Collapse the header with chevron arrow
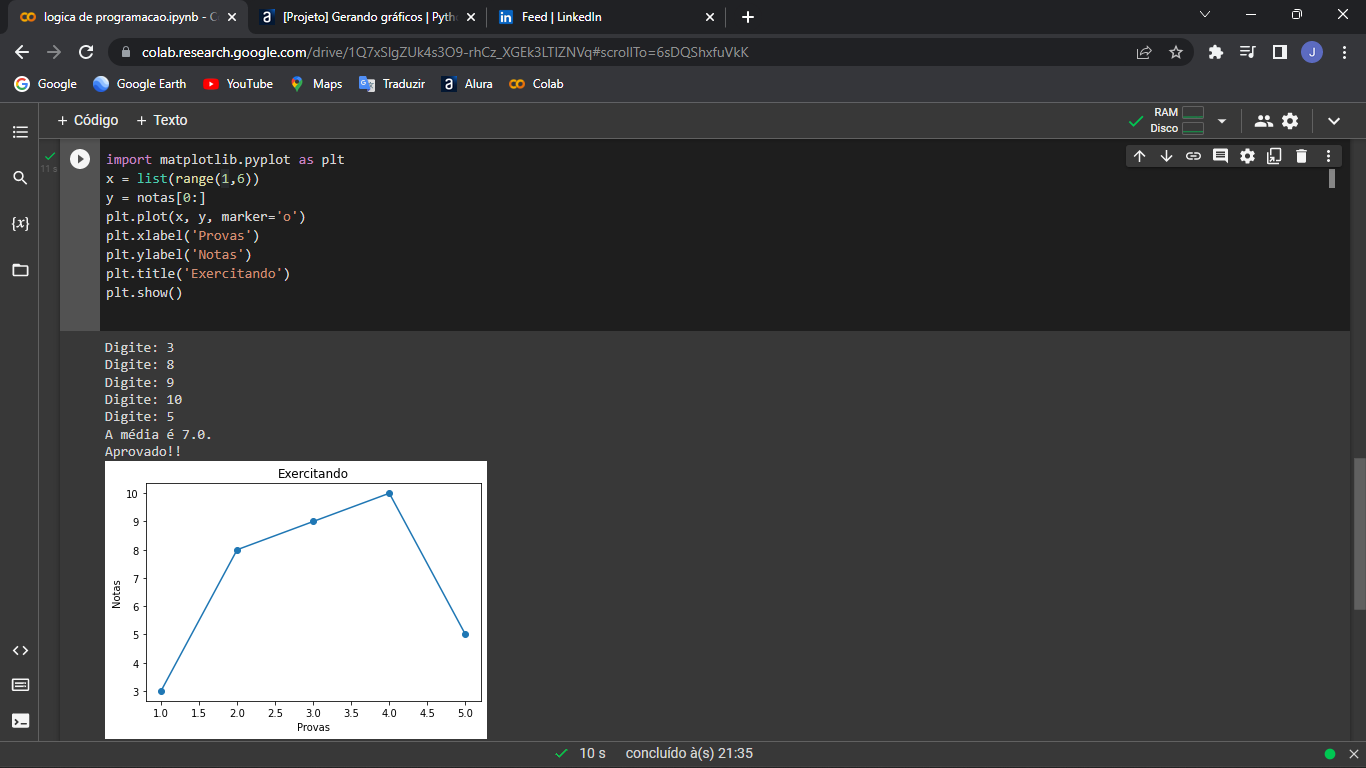This screenshot has width=1366, height=768. coord(1334,121)
